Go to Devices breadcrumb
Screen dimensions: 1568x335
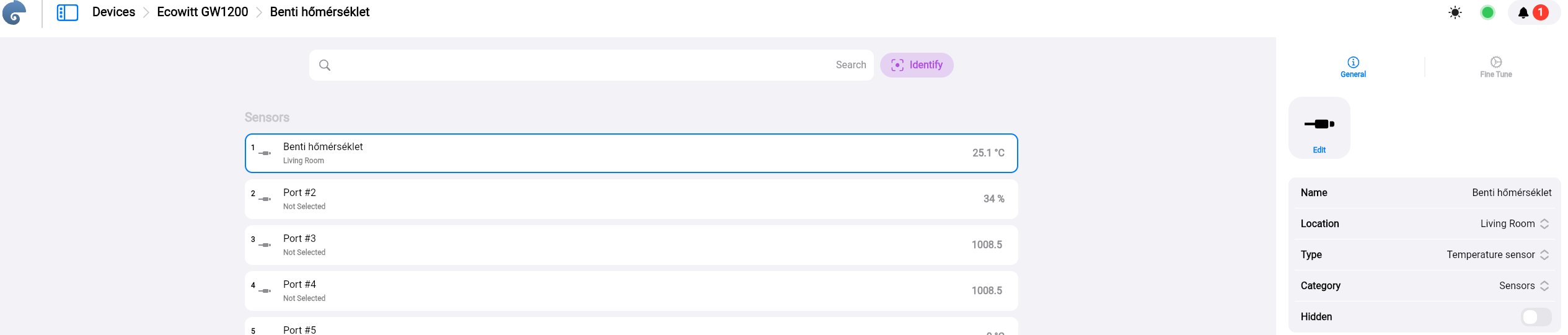[x=113, y=12]
